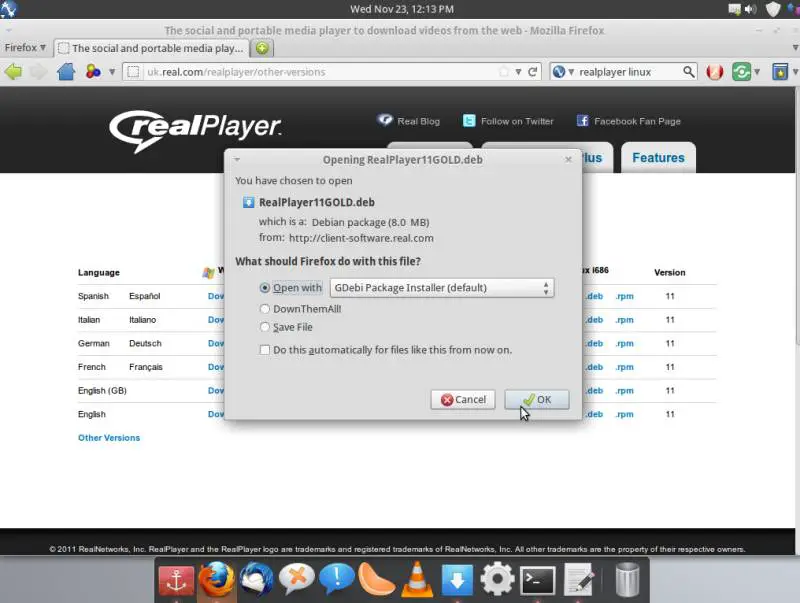Open the URL bar history dropdown arrow
Screen dimensions: 800x603
click(518, 72)
